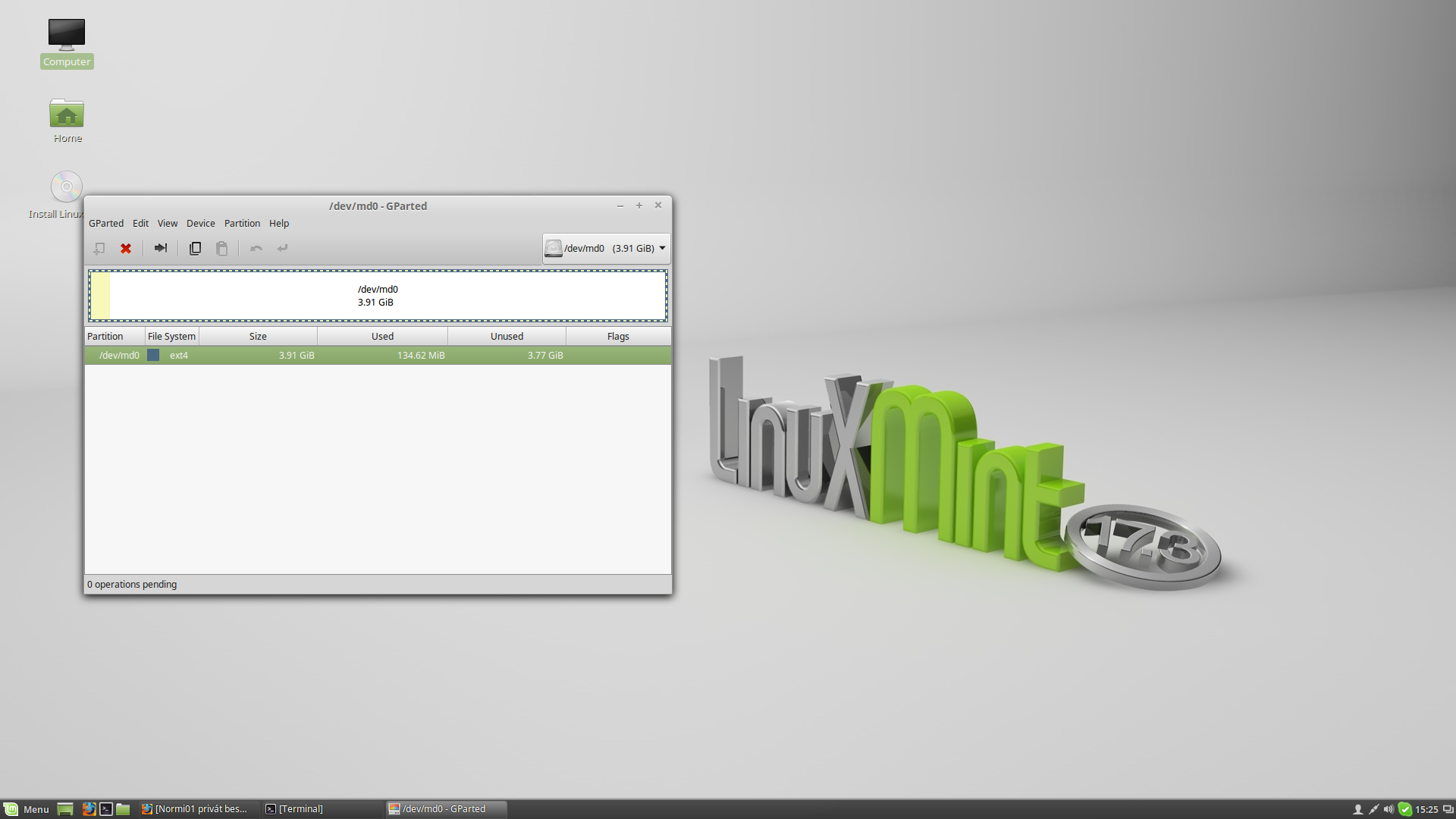Click the New partition toolbar icon
The width and height of the screenshot is (1456, 819).
pyautogui.click(x=99, y=249)
